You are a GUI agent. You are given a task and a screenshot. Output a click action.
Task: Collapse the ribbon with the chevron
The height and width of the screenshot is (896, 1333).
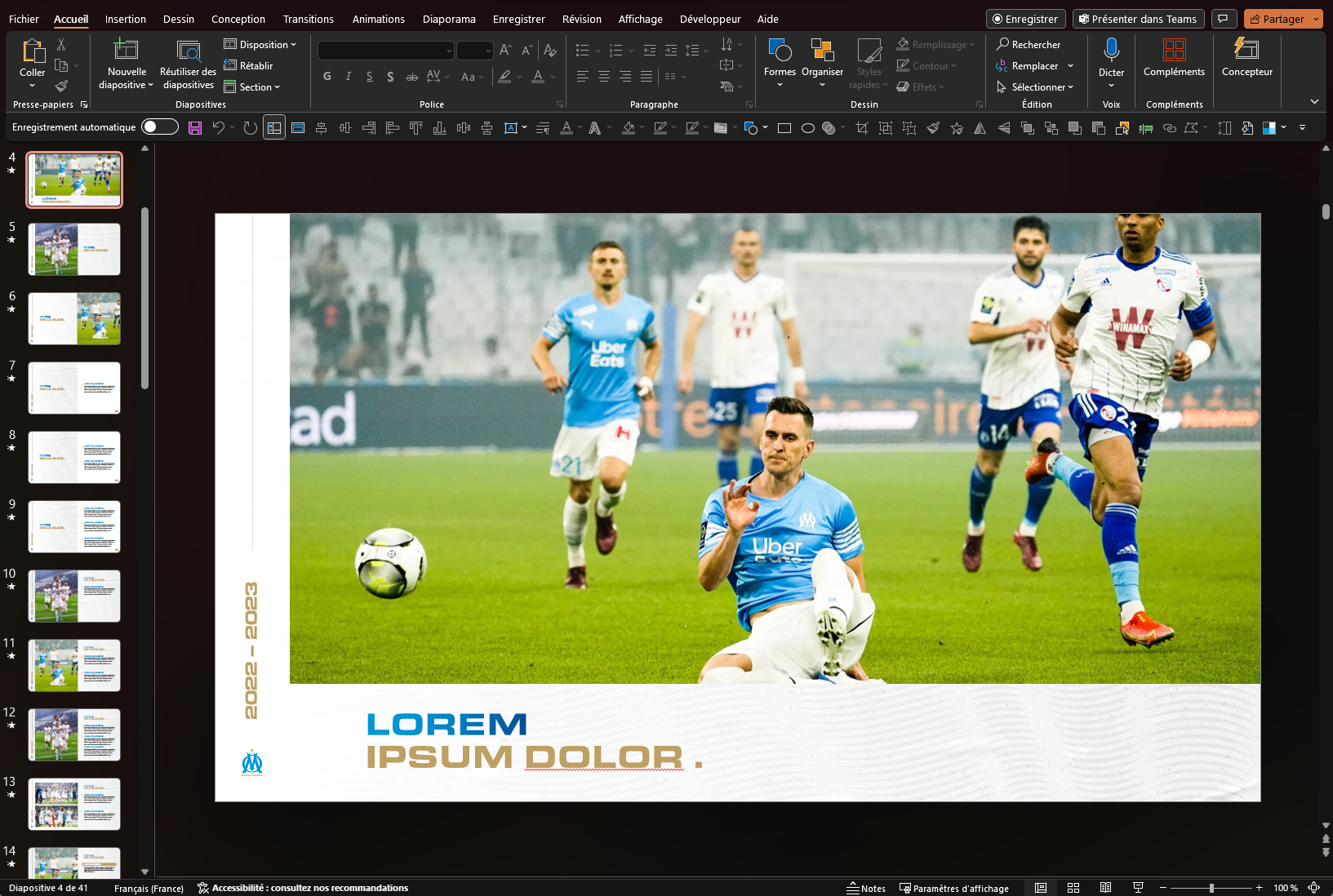tap(1314, 101)
